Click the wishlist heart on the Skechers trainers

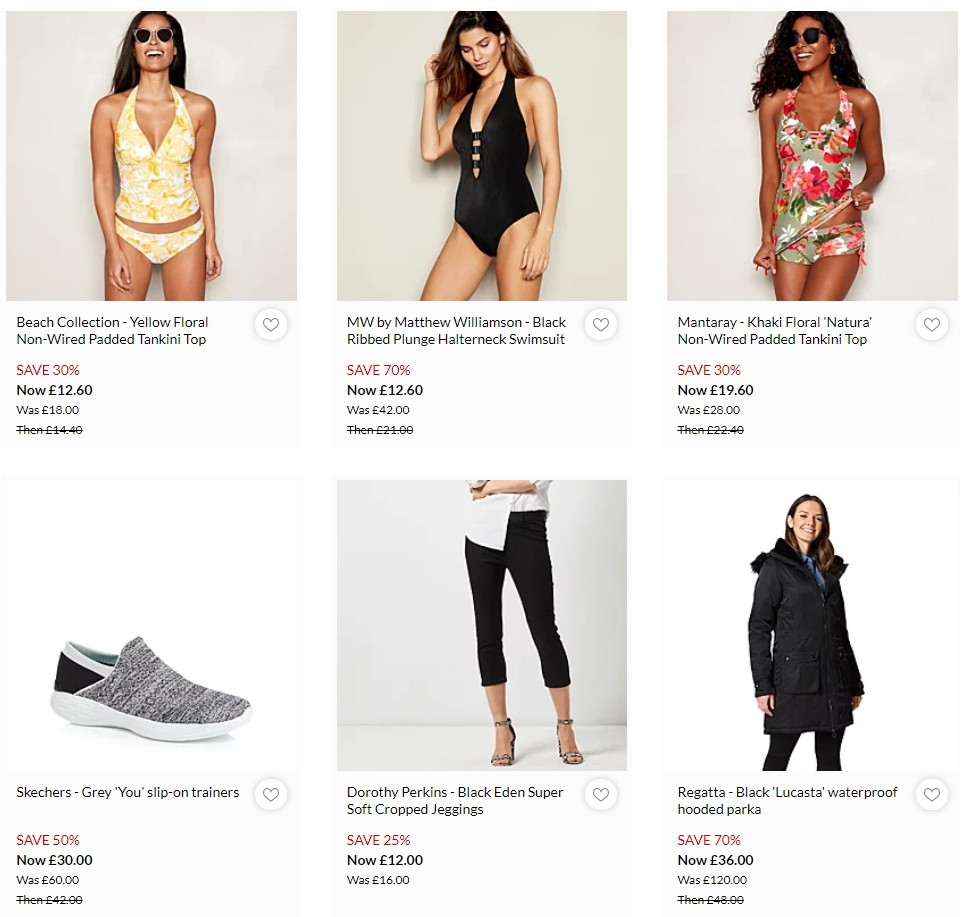(271, 794)
